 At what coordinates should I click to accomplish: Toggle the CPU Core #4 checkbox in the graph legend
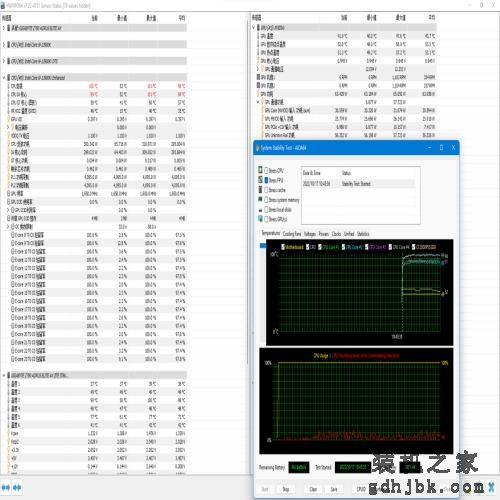[390, 247]
